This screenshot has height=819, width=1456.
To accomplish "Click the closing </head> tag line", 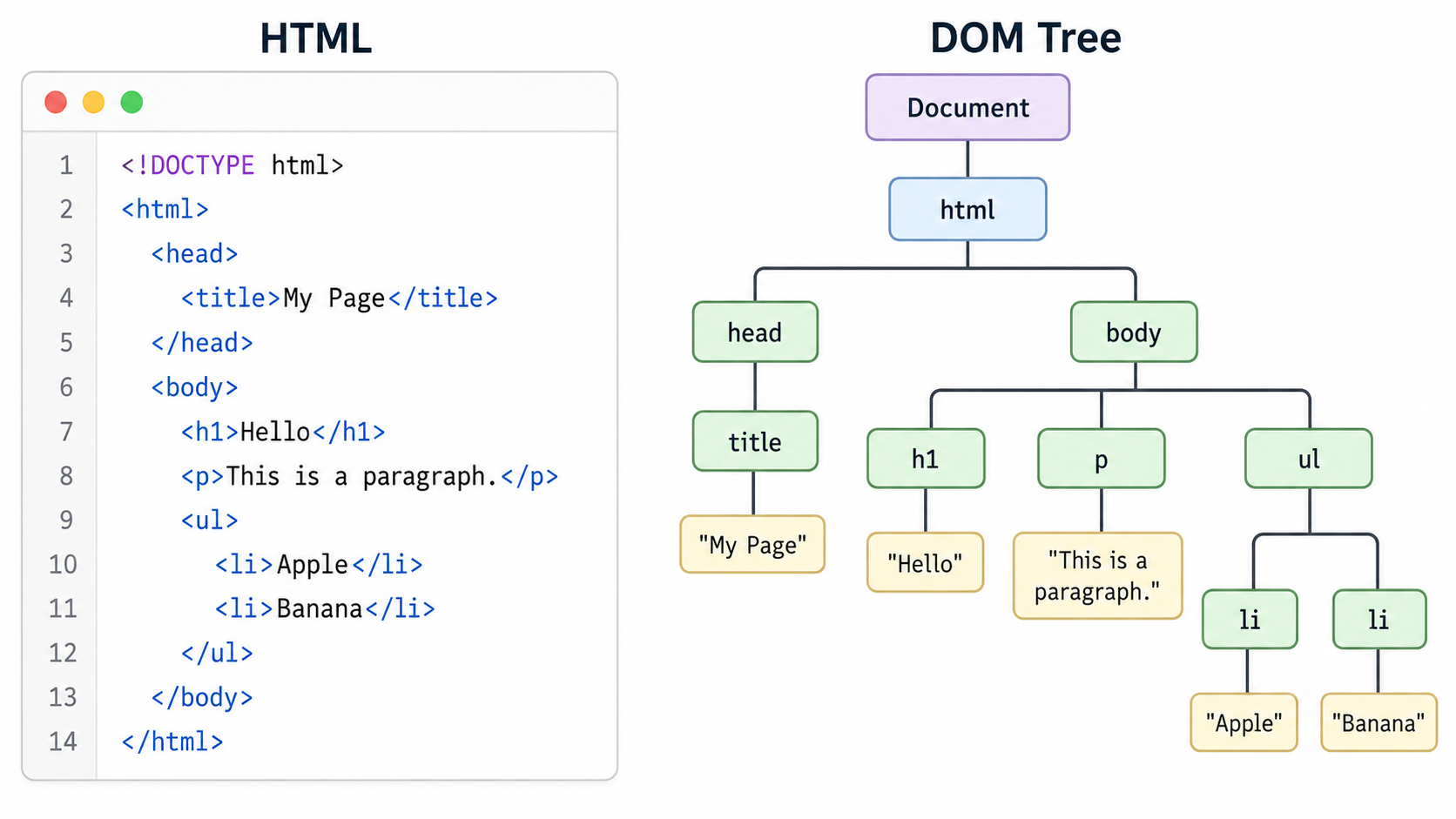I will coord(202,342).
